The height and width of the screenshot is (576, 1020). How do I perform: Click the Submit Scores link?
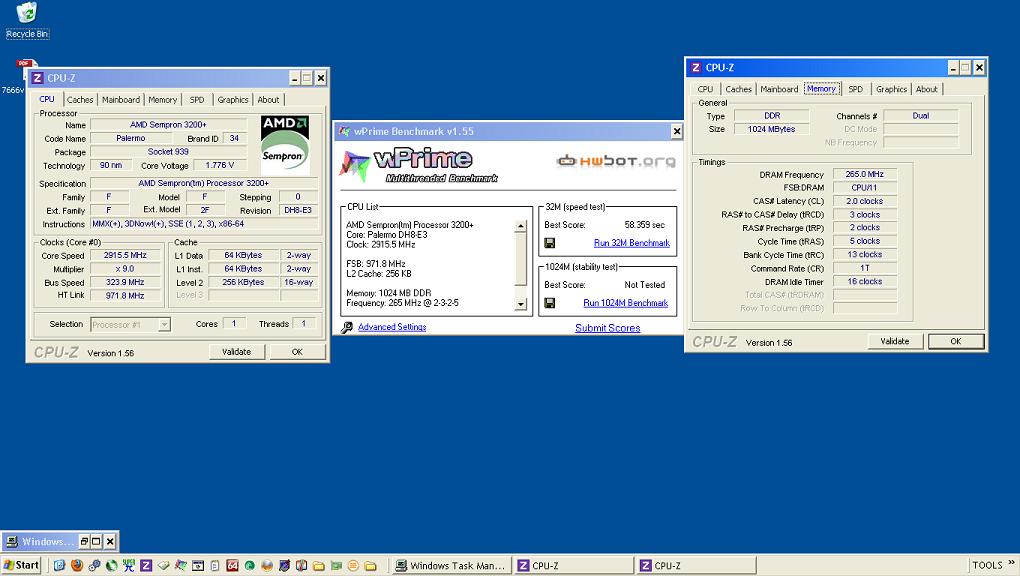[608, 328]
